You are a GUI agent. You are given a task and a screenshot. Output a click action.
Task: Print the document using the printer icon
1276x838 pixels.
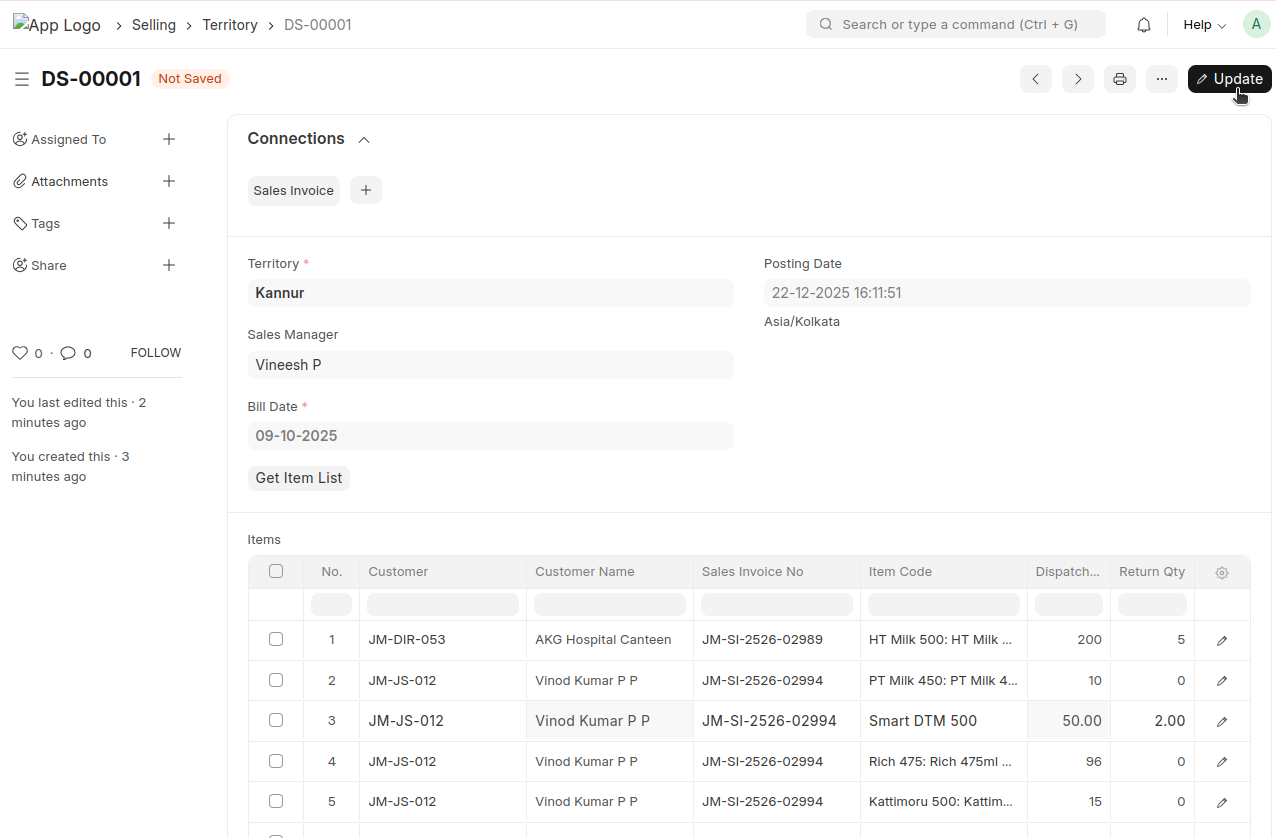[1120, 79]
